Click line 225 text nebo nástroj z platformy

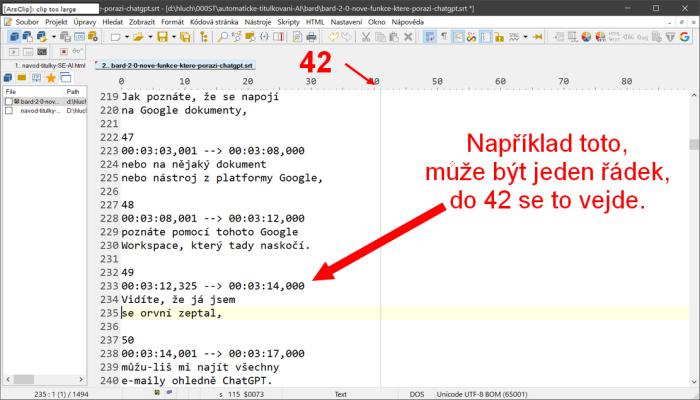[222, 178]
